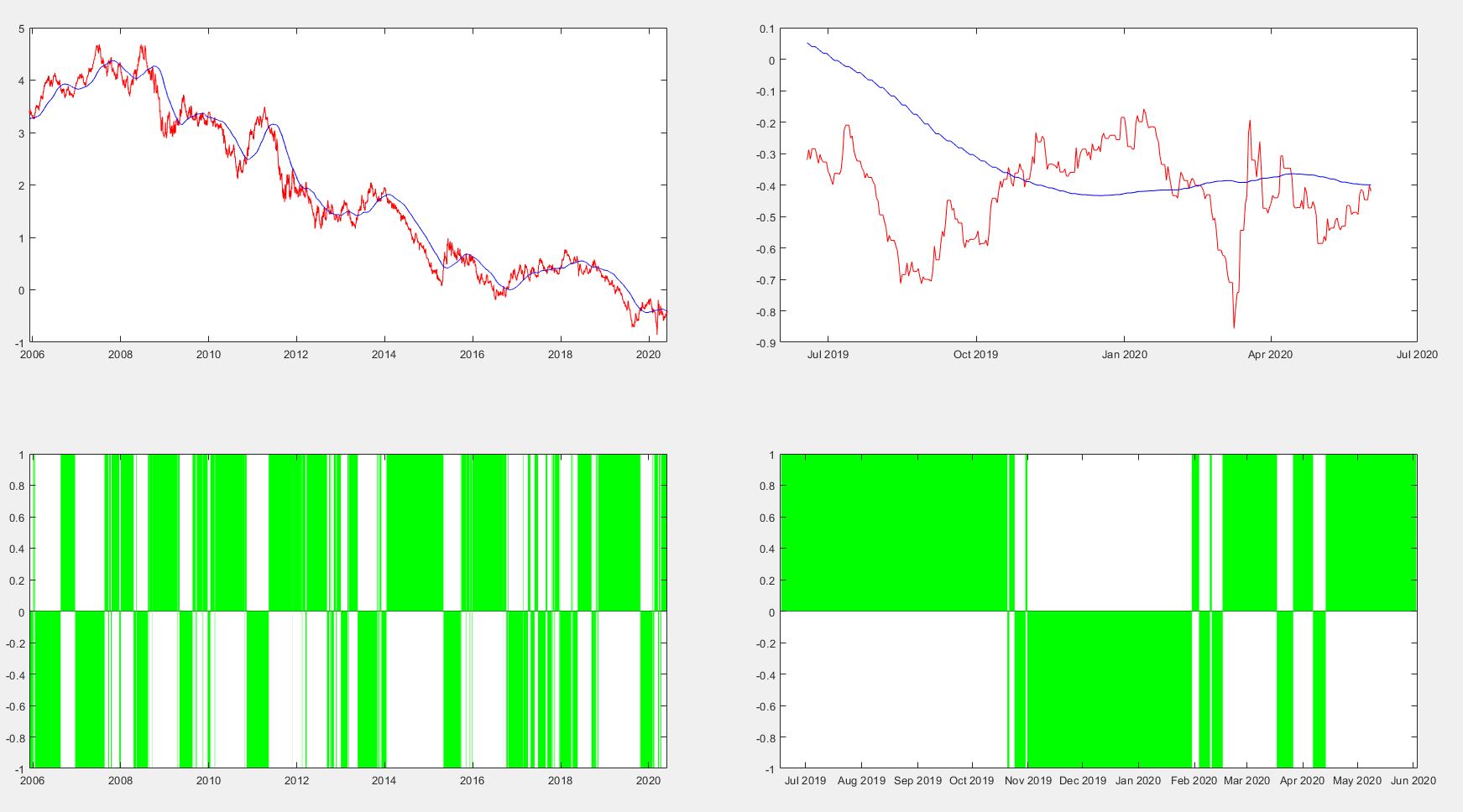This screenshot has width=1463, height=812.
Task: Click the blue line's starting point in top-right plot
Action: tap(807, 43)
